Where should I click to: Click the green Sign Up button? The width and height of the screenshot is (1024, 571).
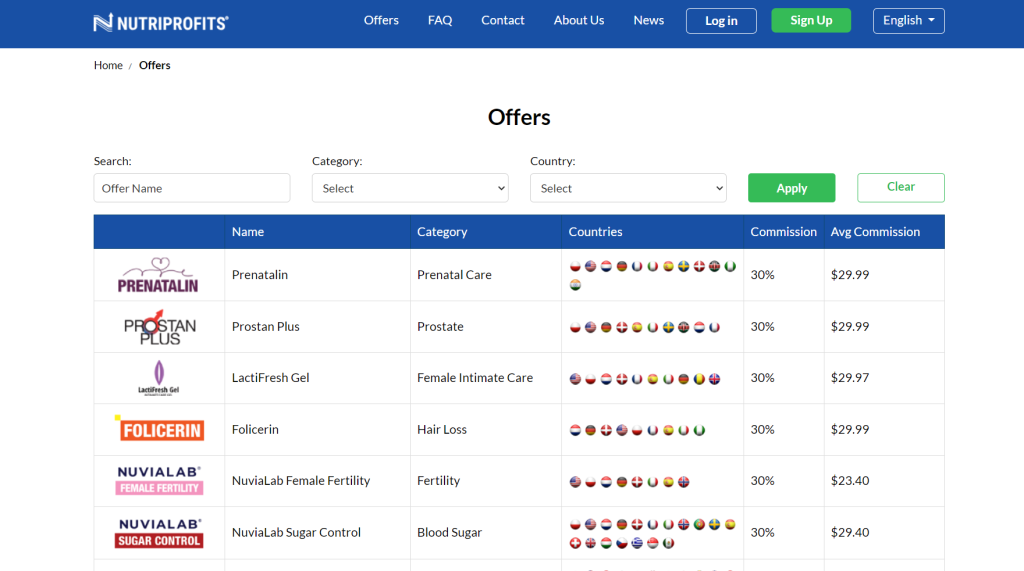(x=811, y=20)
